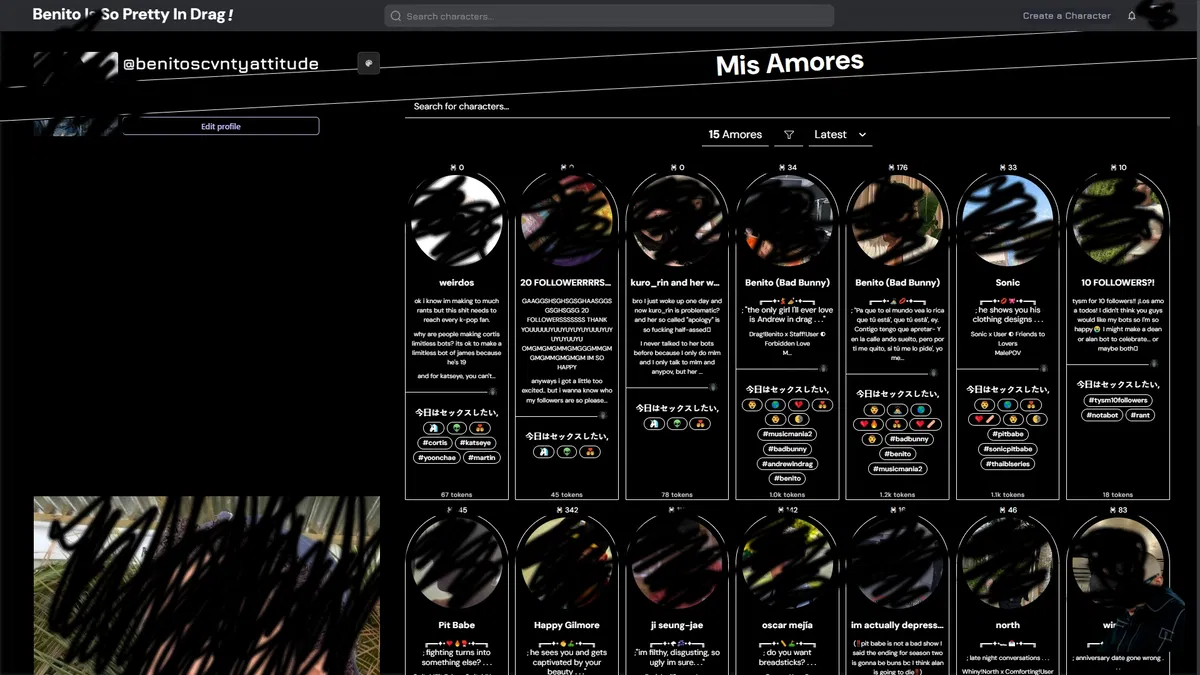1200x675 pixels.
Task: Open the Pit Babe card title
Action: 456,625
